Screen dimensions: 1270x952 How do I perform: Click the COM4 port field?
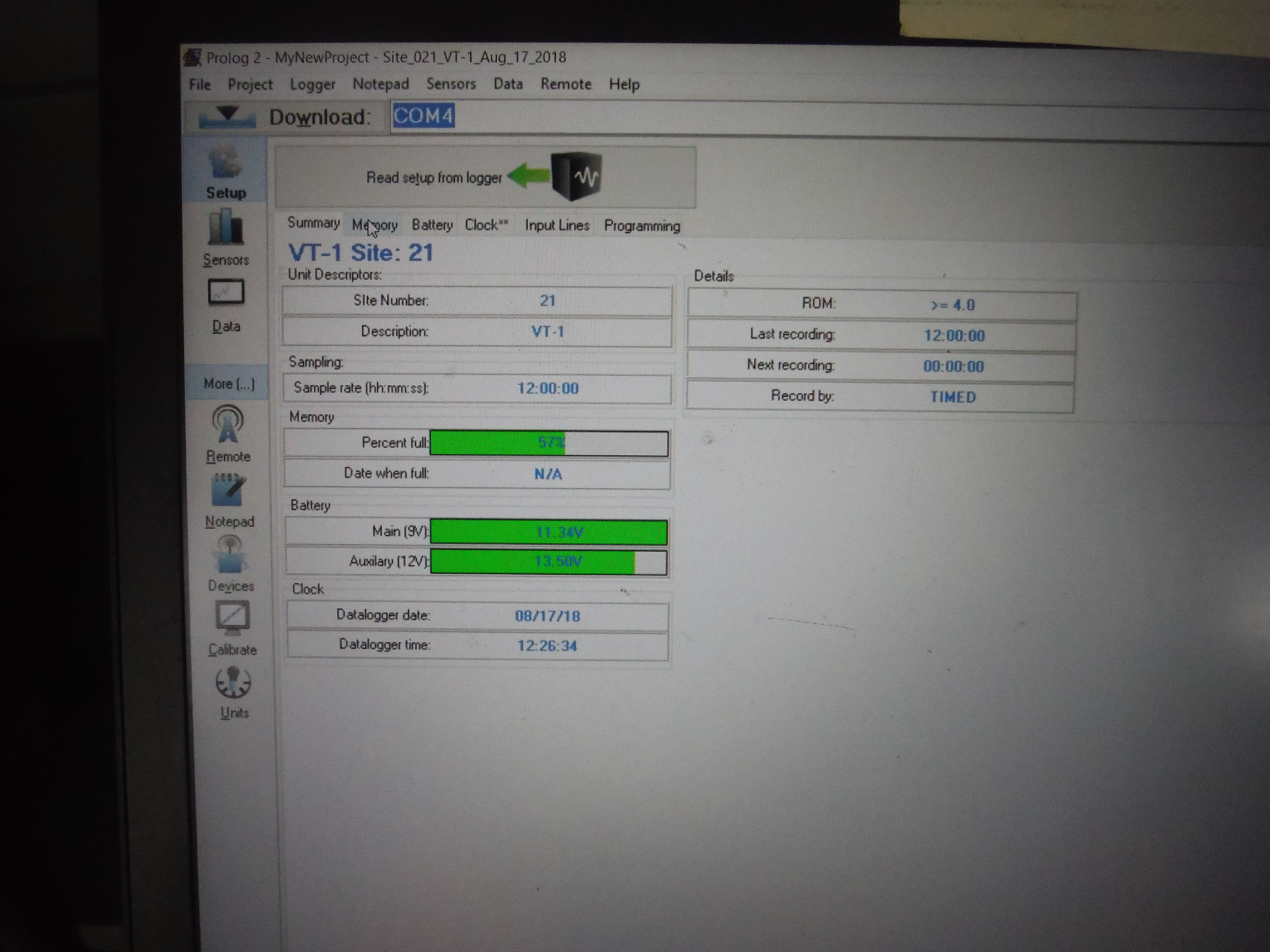coord(424,117)
